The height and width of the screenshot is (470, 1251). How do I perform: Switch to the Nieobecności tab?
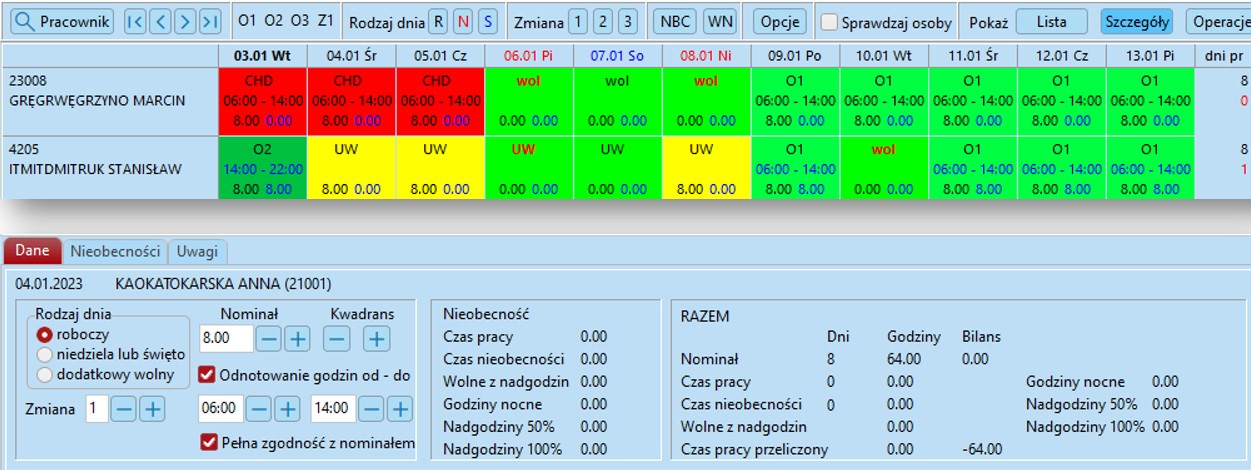[x=114, y=251]
